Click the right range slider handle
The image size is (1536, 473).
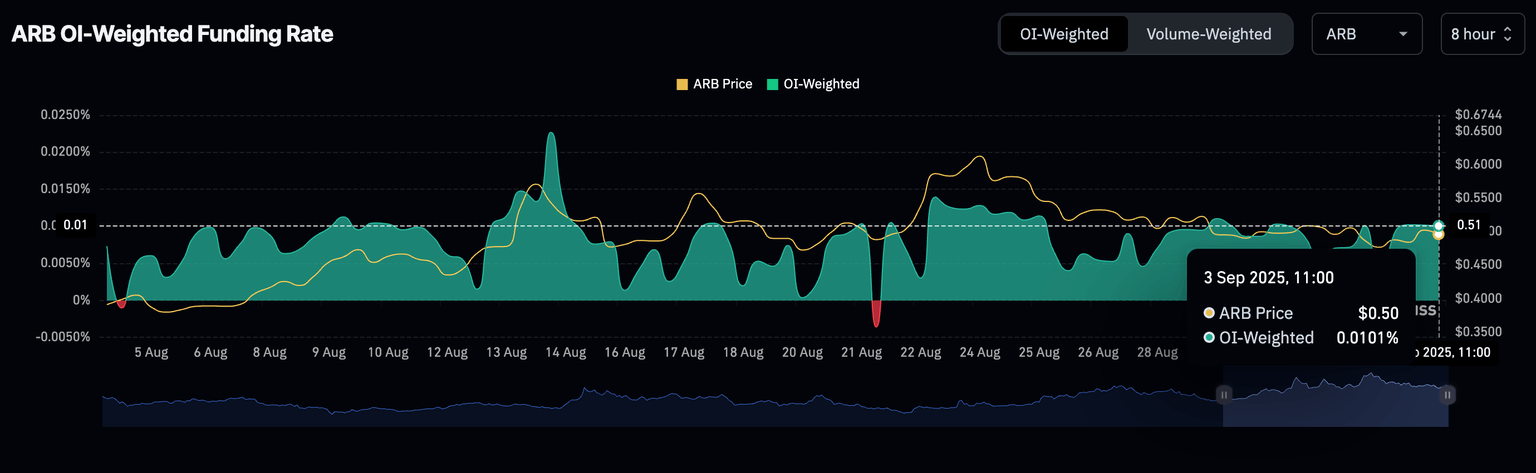click(1447, 395)
